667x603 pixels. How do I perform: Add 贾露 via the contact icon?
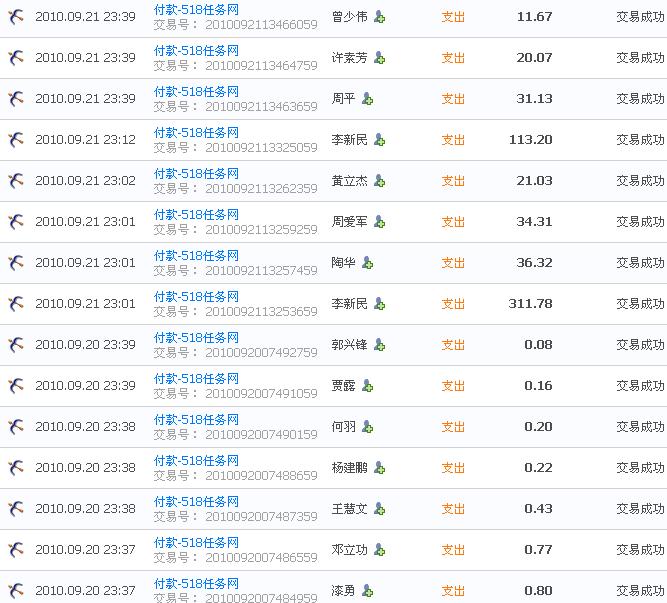click(367, 386)
